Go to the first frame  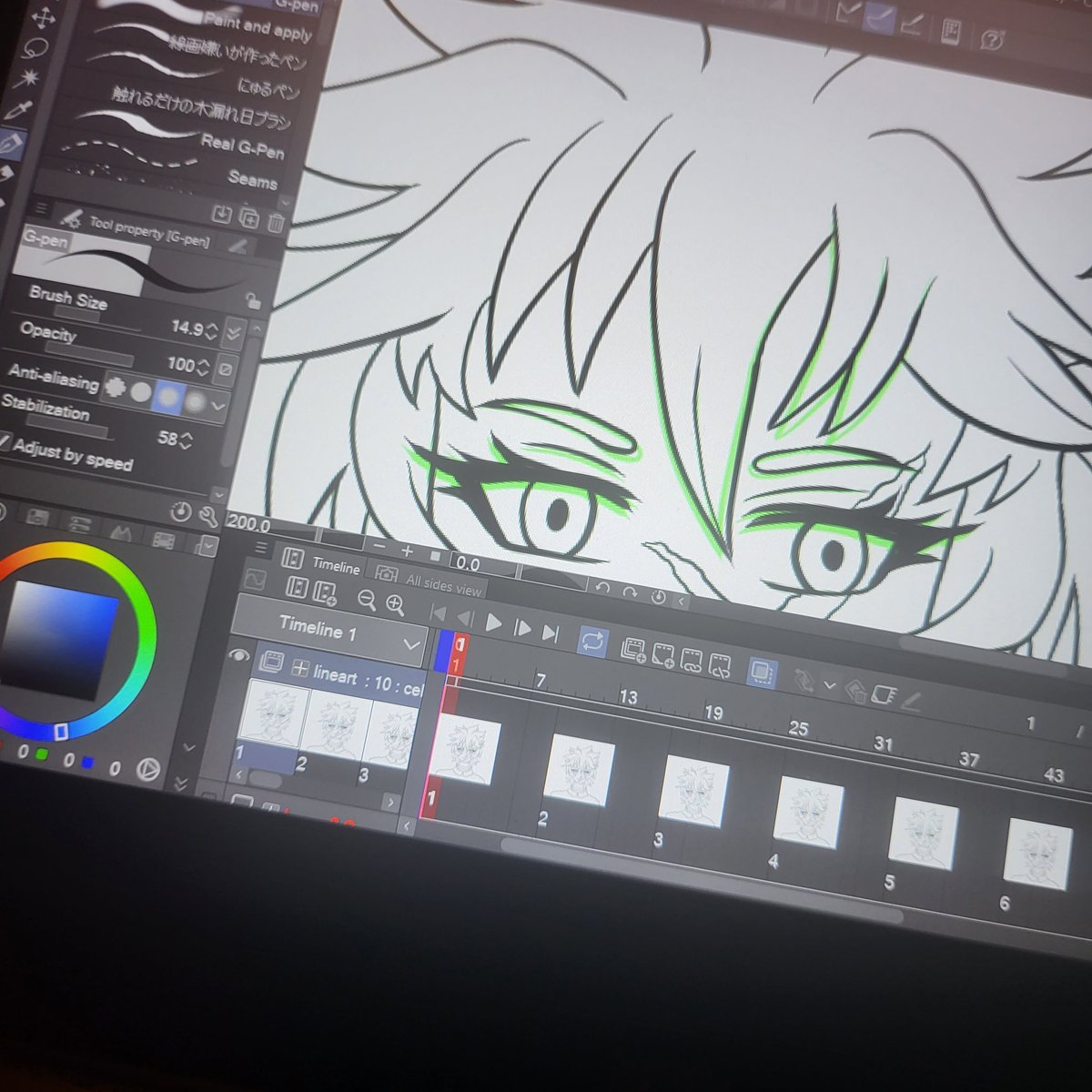click(437, 612)
